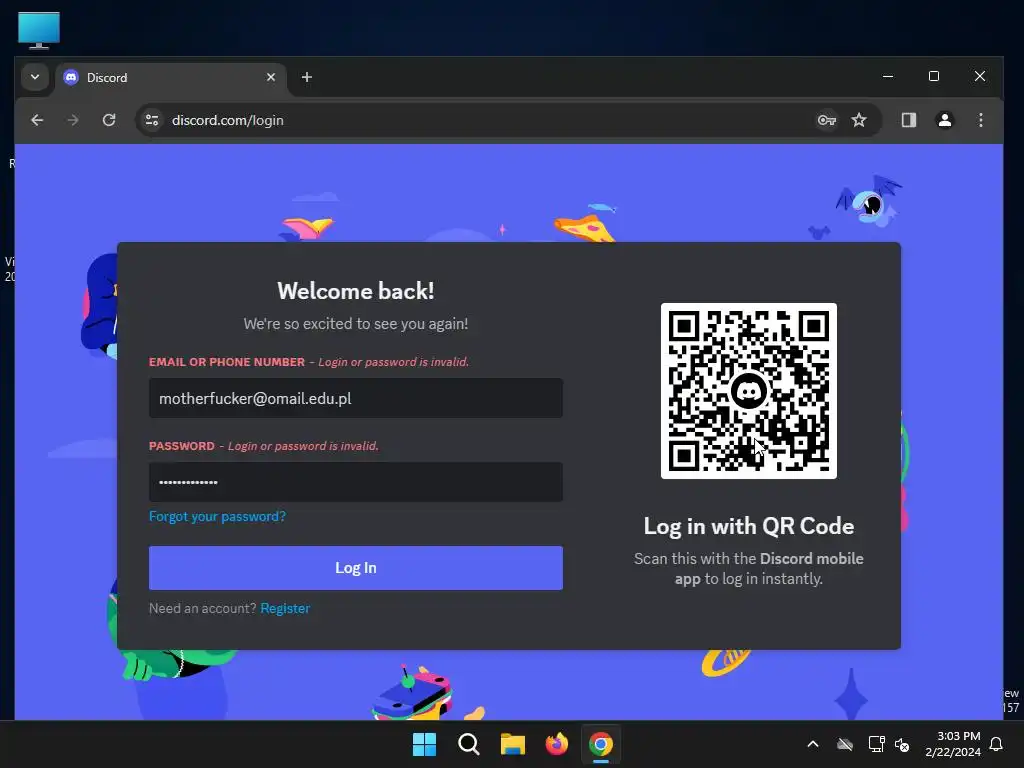Open the clock showing 3:03 PM
1024x768 pixels.
pos(953,744)
